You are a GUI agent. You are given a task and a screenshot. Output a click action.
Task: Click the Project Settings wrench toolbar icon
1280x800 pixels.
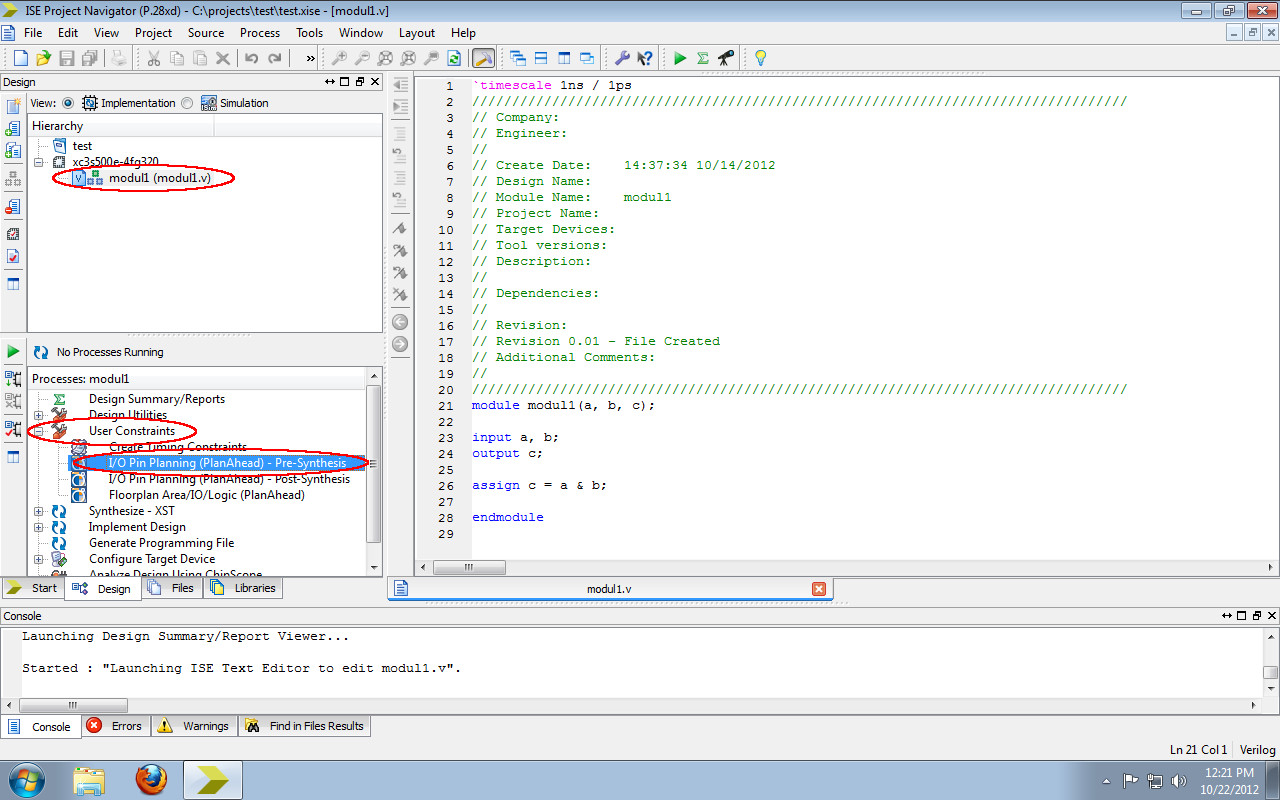623,57
